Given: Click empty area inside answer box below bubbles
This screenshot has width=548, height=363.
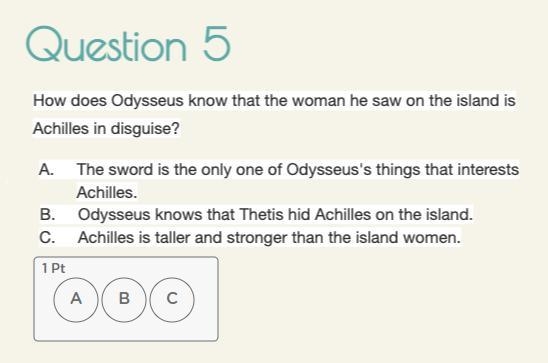Looking at the screenshot, I should pyautogui.click(x=126, y=331).
